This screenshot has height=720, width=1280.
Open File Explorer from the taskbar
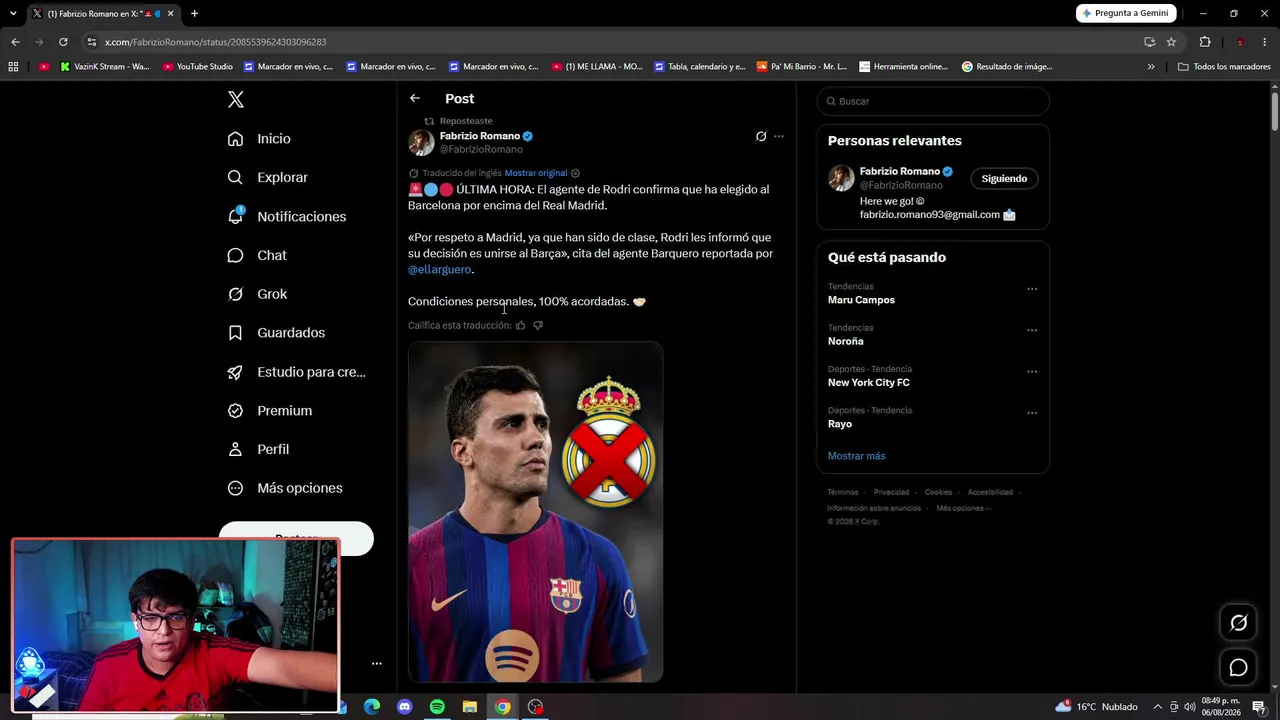tap(470, 707)
